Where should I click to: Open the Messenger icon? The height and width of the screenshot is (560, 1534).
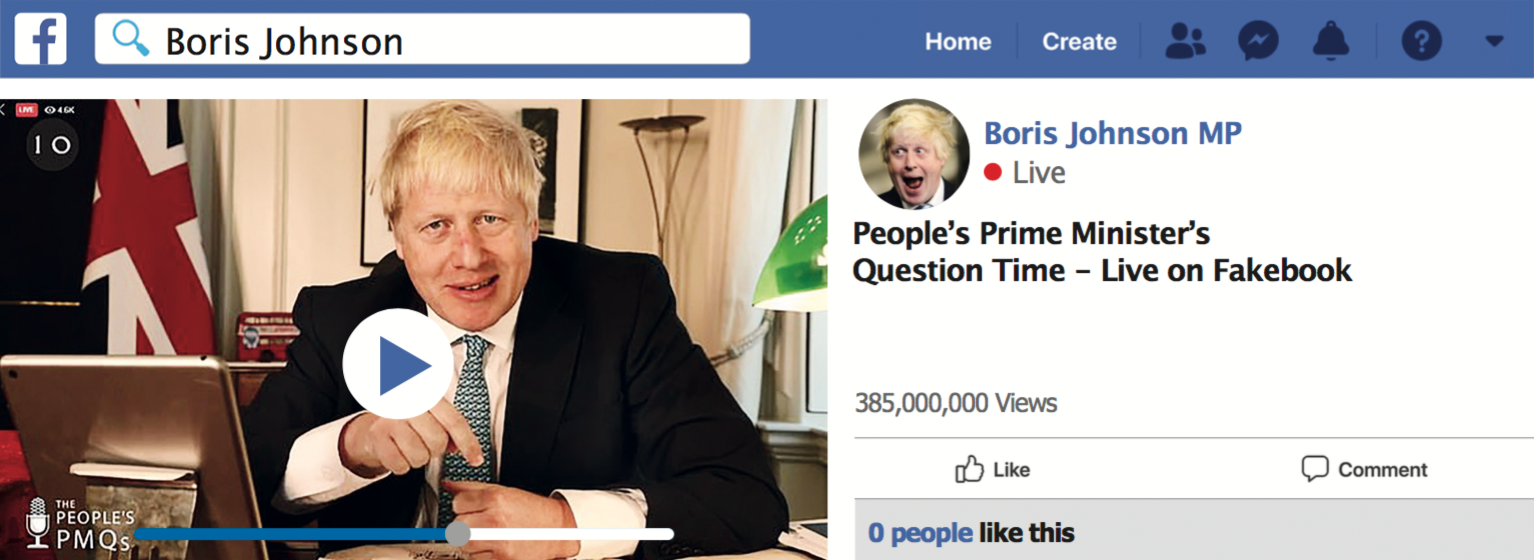pos(1258,41)
